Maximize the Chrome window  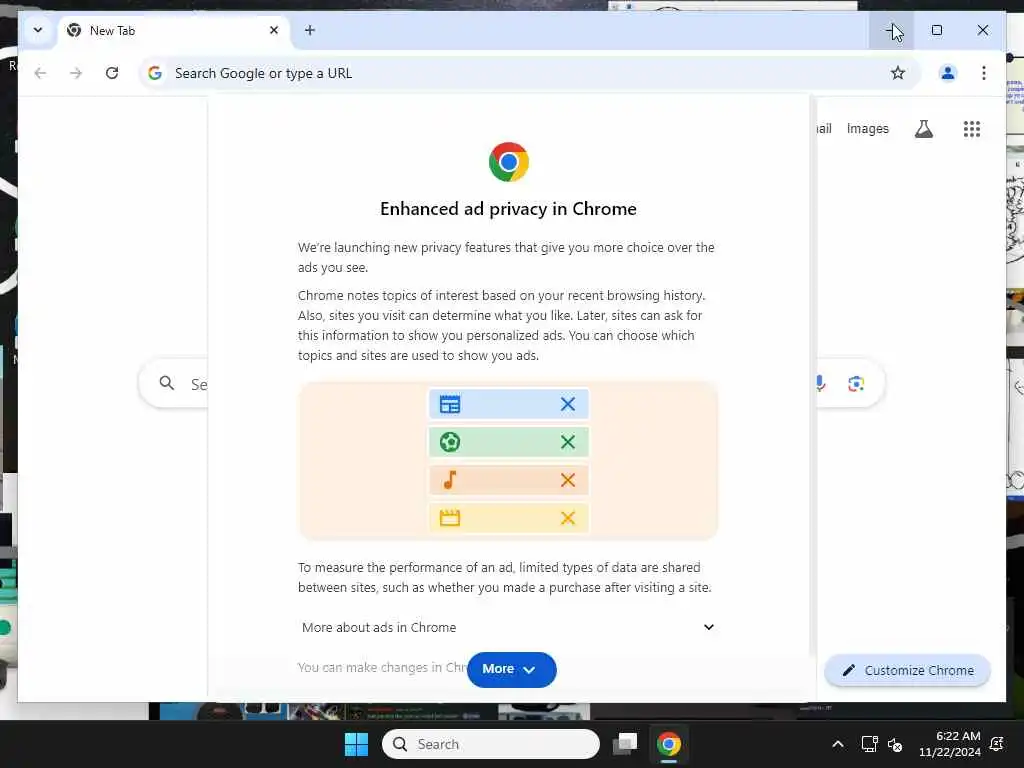tap(936, 30)
